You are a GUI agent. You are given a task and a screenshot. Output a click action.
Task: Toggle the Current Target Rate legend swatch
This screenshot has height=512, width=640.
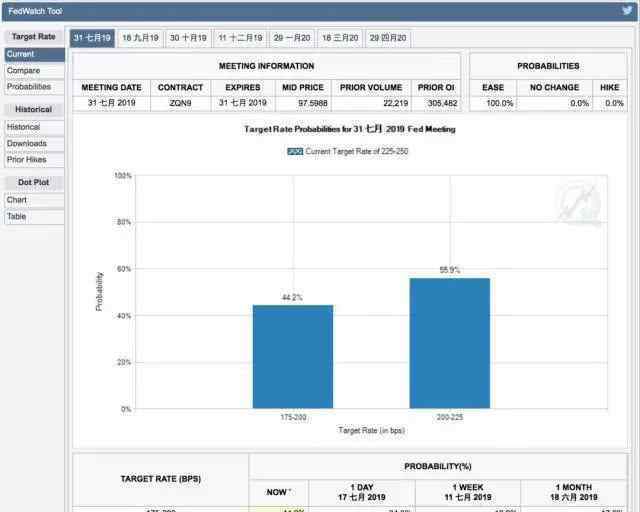click(x=295, y=151)
